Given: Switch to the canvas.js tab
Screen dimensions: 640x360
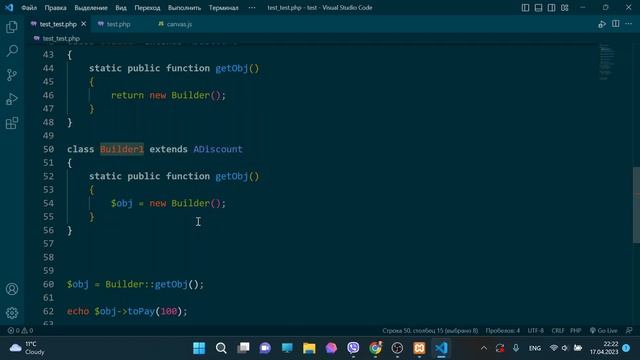Looking at the screenshot, I should tap(179, 24).
